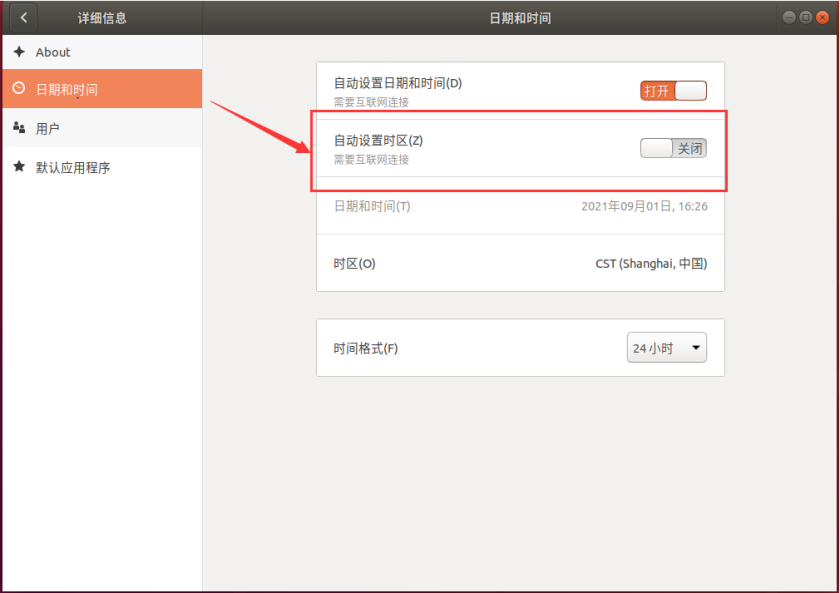
Task: Open the 用户 settings panel
Action: [x=102, y=127]
